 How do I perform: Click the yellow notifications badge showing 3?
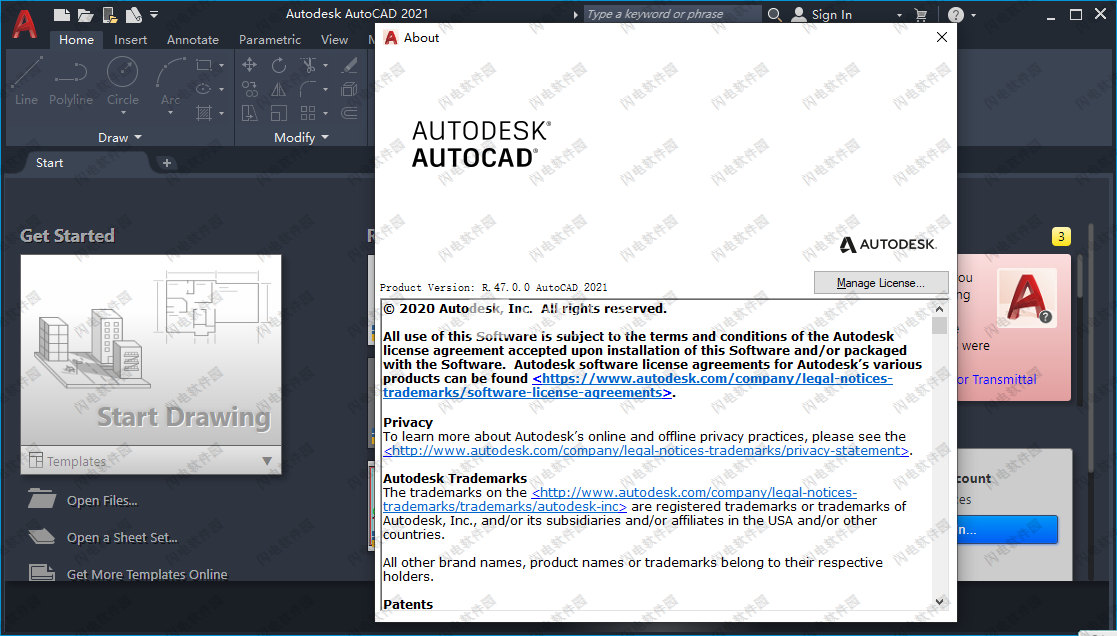(1061, 236)
